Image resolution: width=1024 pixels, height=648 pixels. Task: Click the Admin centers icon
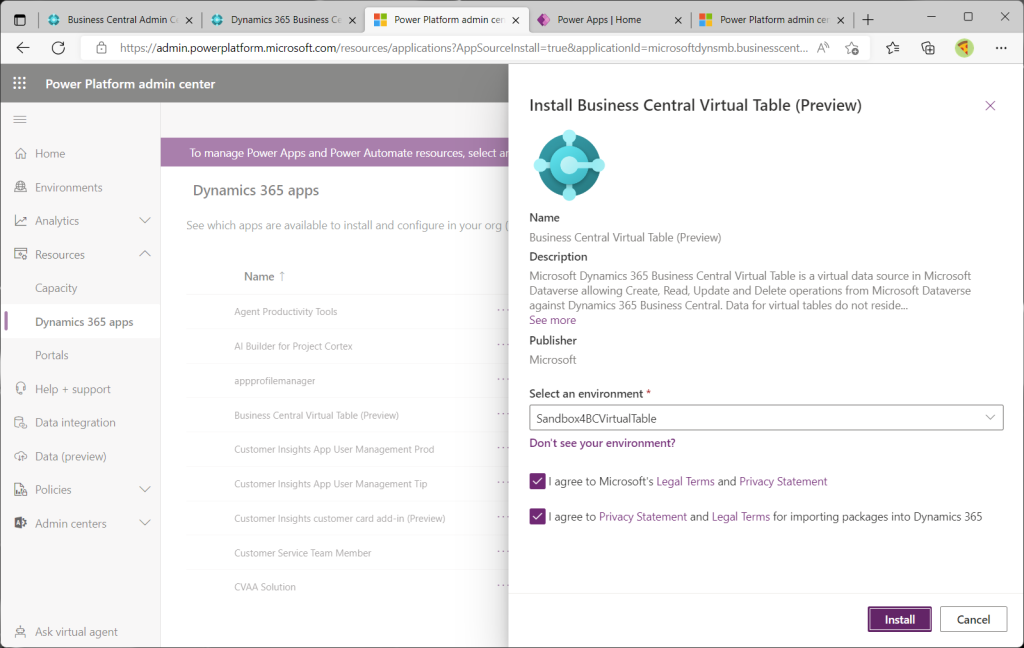click(x=21, y=523)
